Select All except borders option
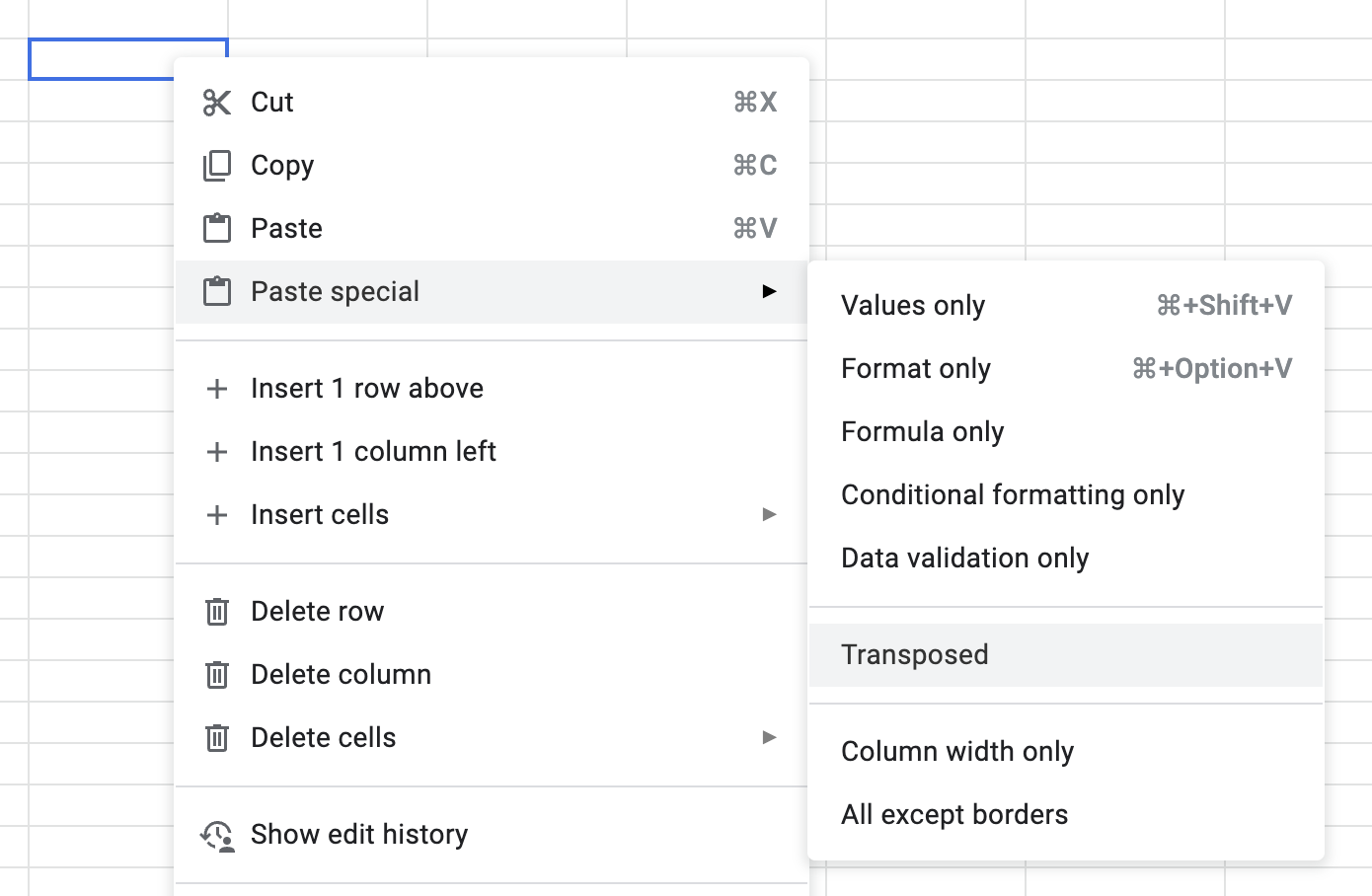This screenshot has height=896, width=1372. 954,815
